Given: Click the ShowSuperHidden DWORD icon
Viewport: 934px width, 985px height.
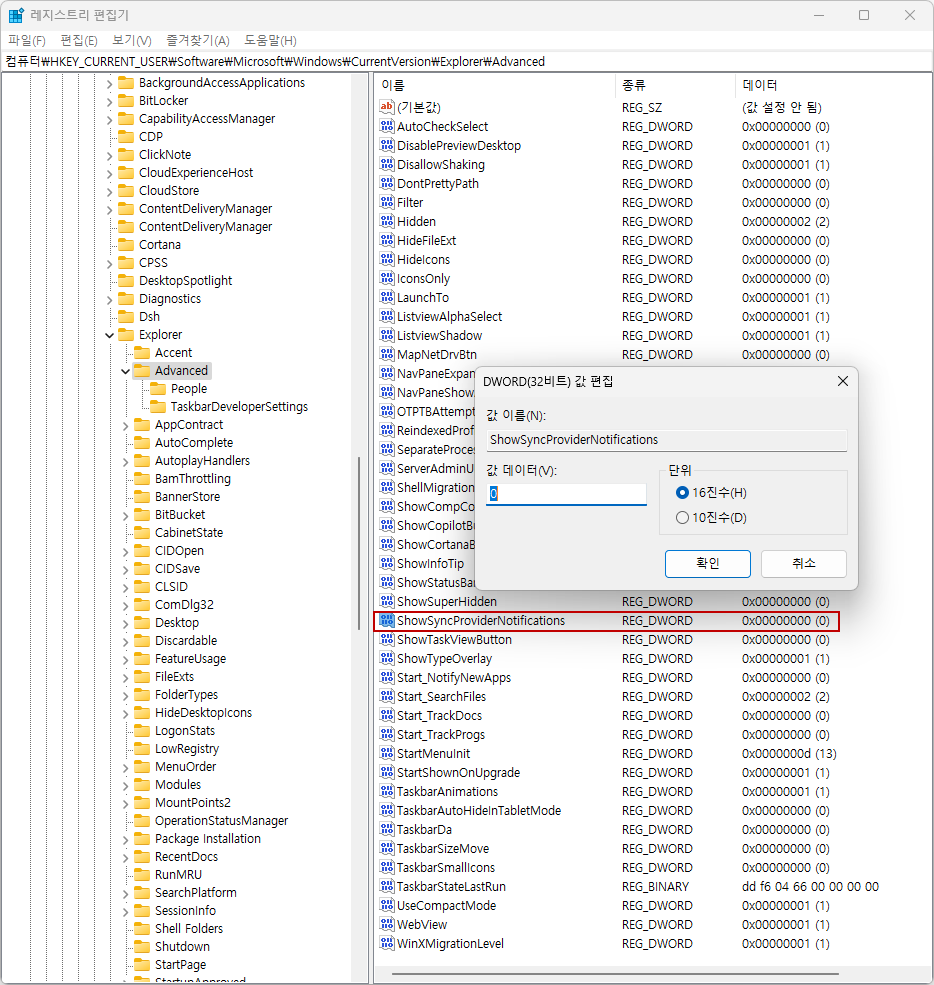Looking at the screenshot, I should pos(387,601).
